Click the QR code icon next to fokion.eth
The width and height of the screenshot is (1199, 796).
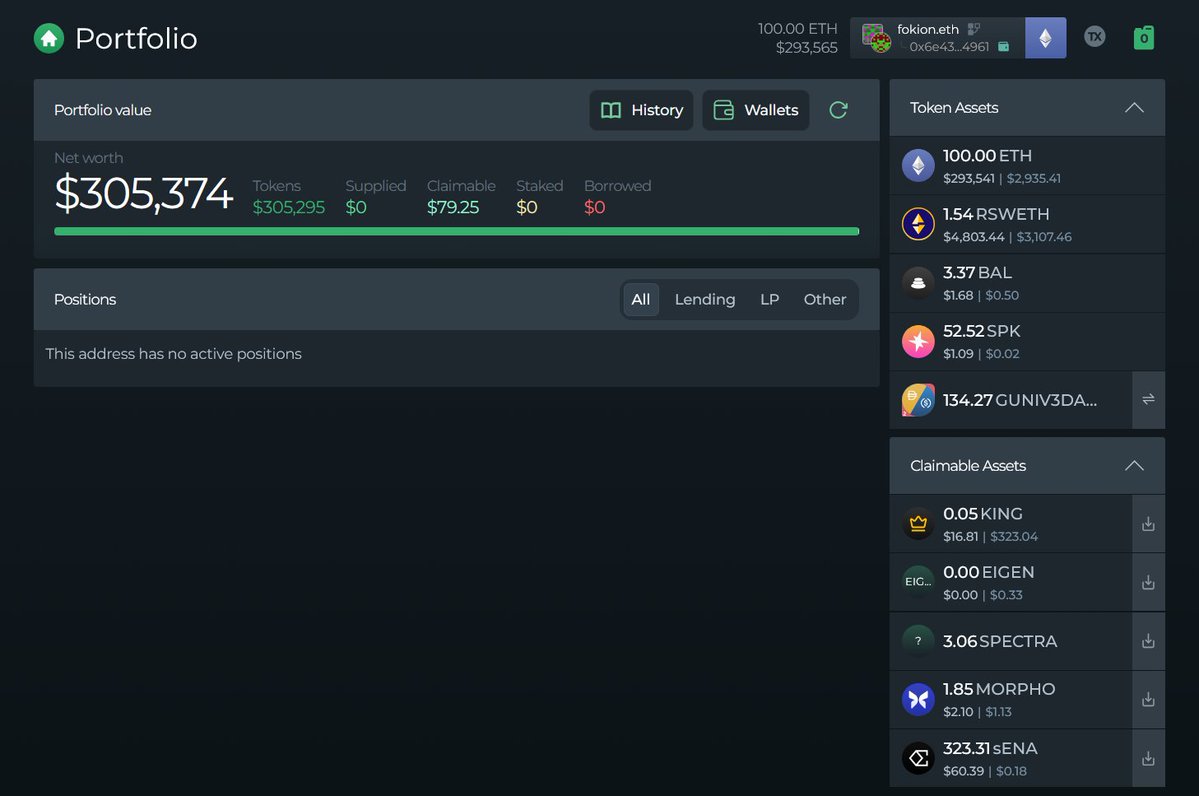click(973, 29)
